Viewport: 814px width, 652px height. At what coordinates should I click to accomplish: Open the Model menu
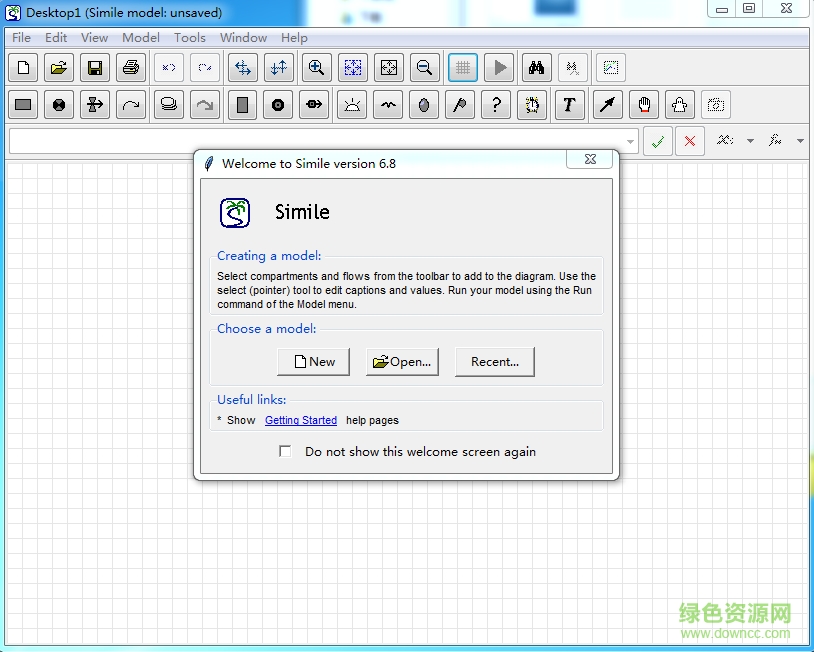[x=140, y=38]
